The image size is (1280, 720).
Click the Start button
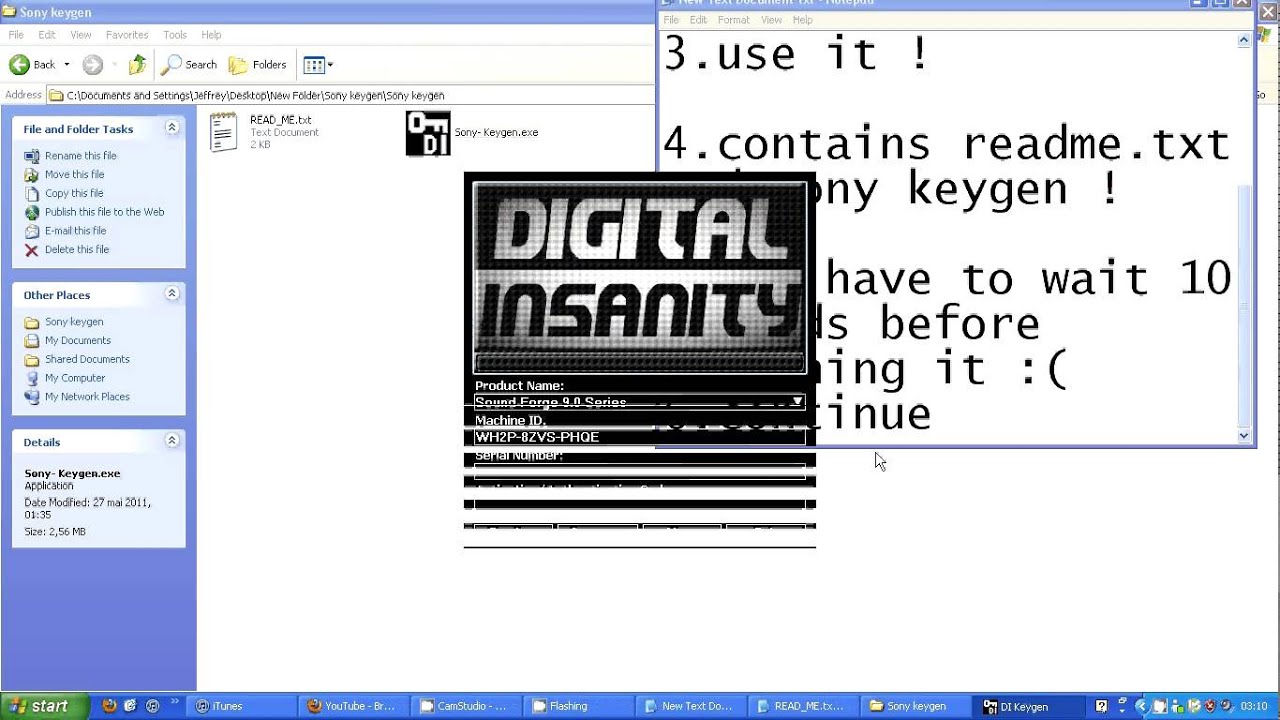(45, 706)
